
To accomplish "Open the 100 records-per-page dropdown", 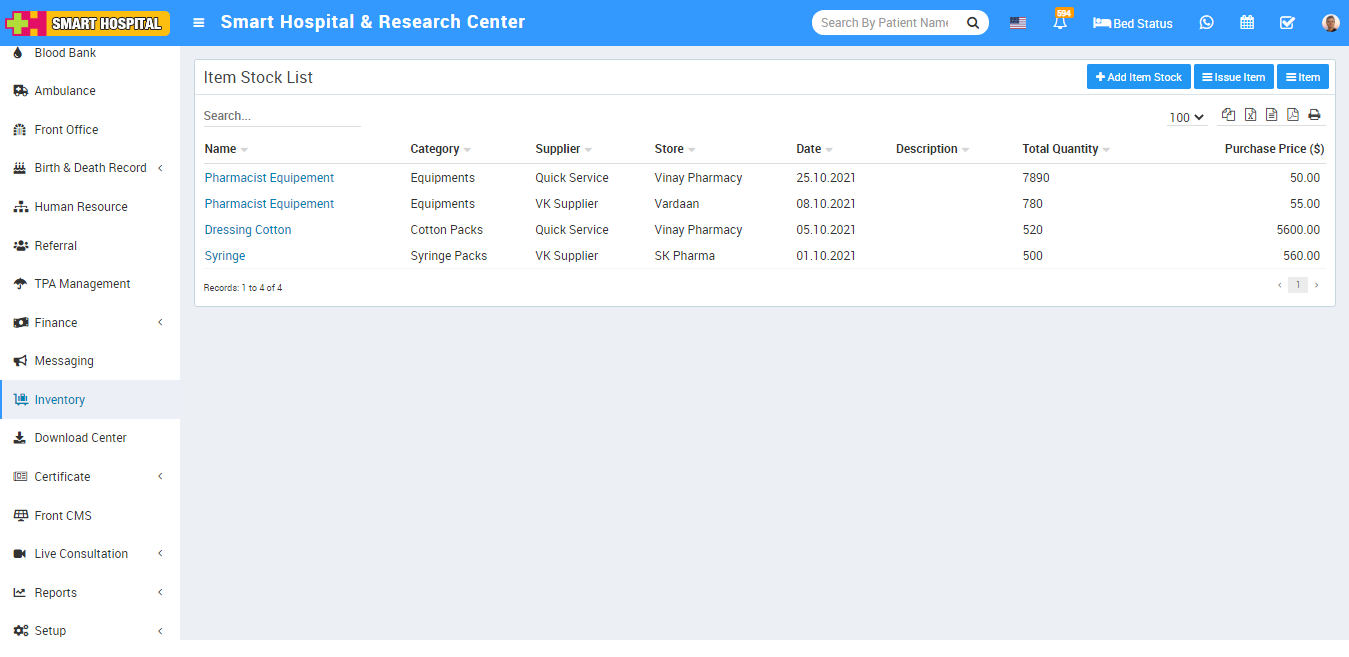I will click(1186, 117).
